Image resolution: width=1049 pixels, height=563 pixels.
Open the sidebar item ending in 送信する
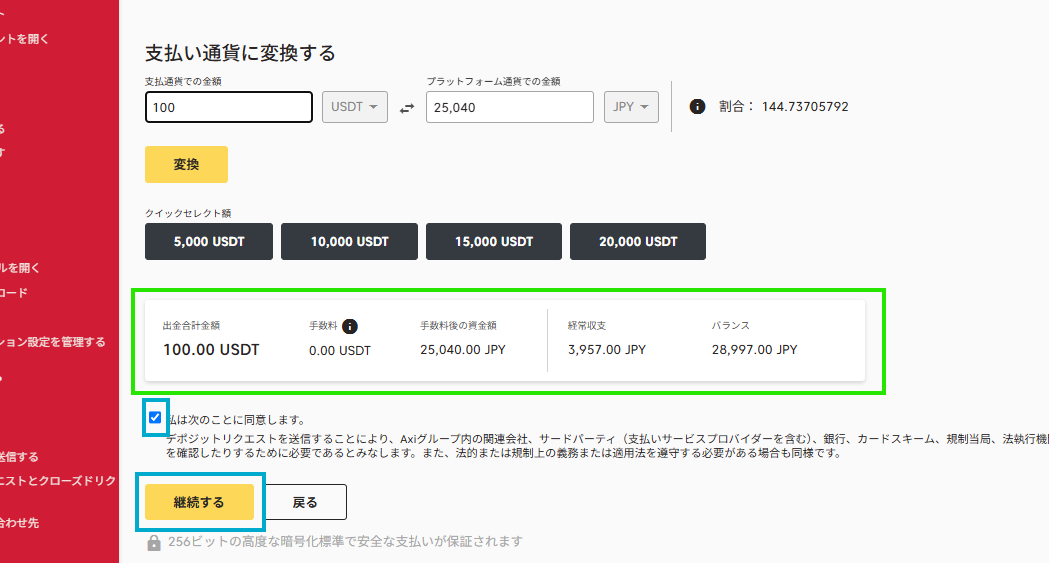[19, 457]
